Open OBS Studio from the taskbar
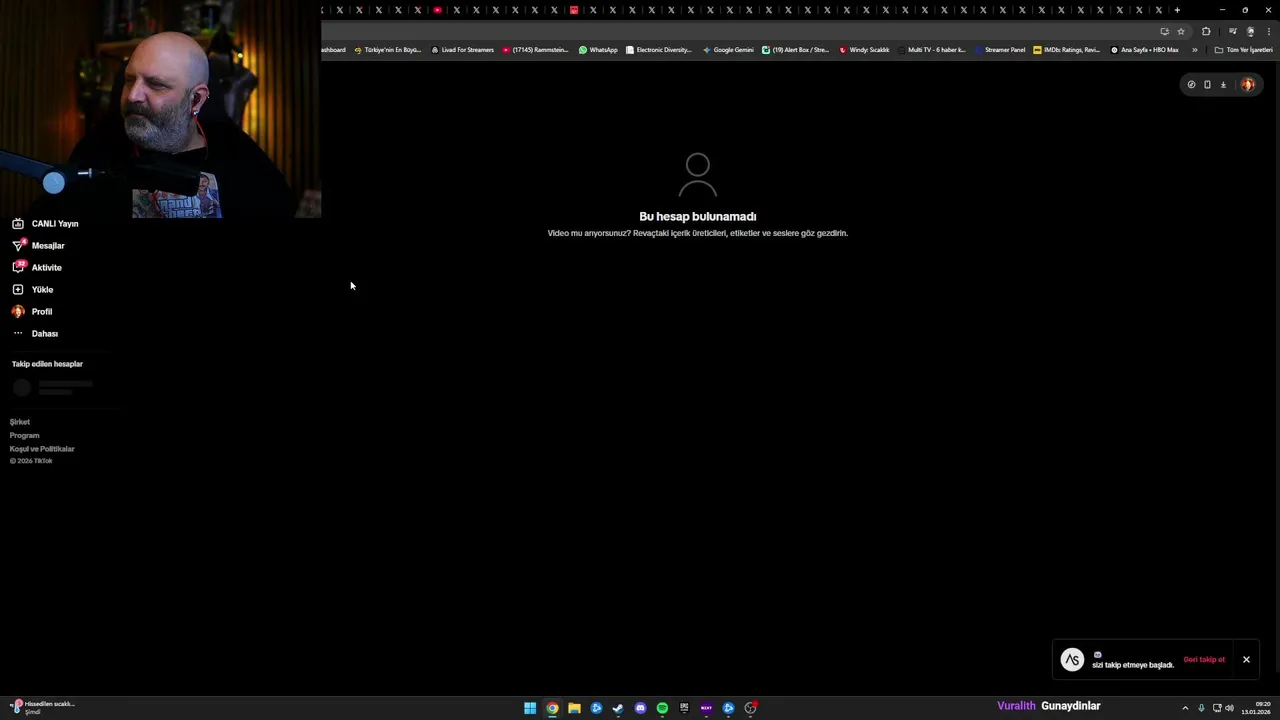This screenshot has height=720, width=1280. coord(750,708)
